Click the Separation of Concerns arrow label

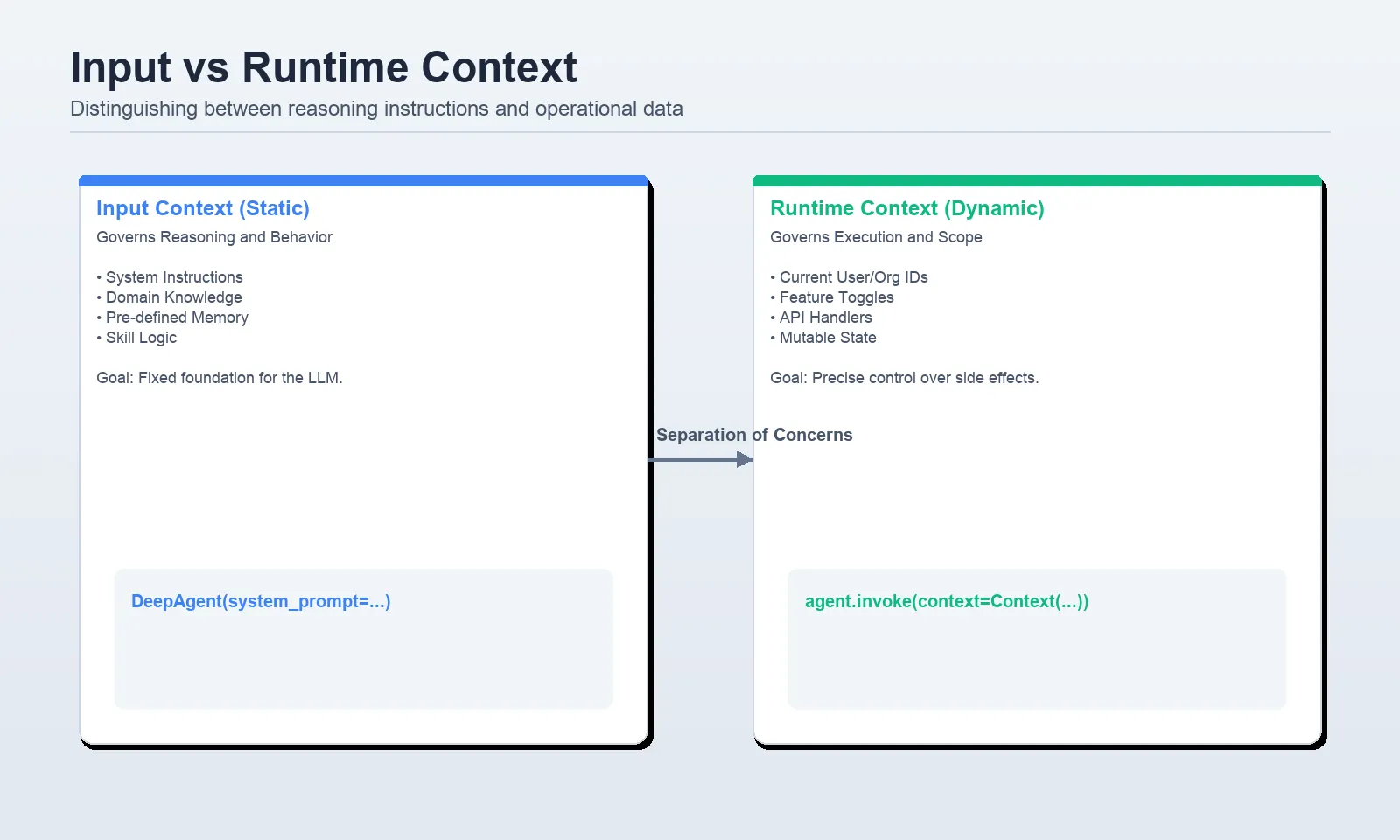pyautogui.click(x=755, y=434)
